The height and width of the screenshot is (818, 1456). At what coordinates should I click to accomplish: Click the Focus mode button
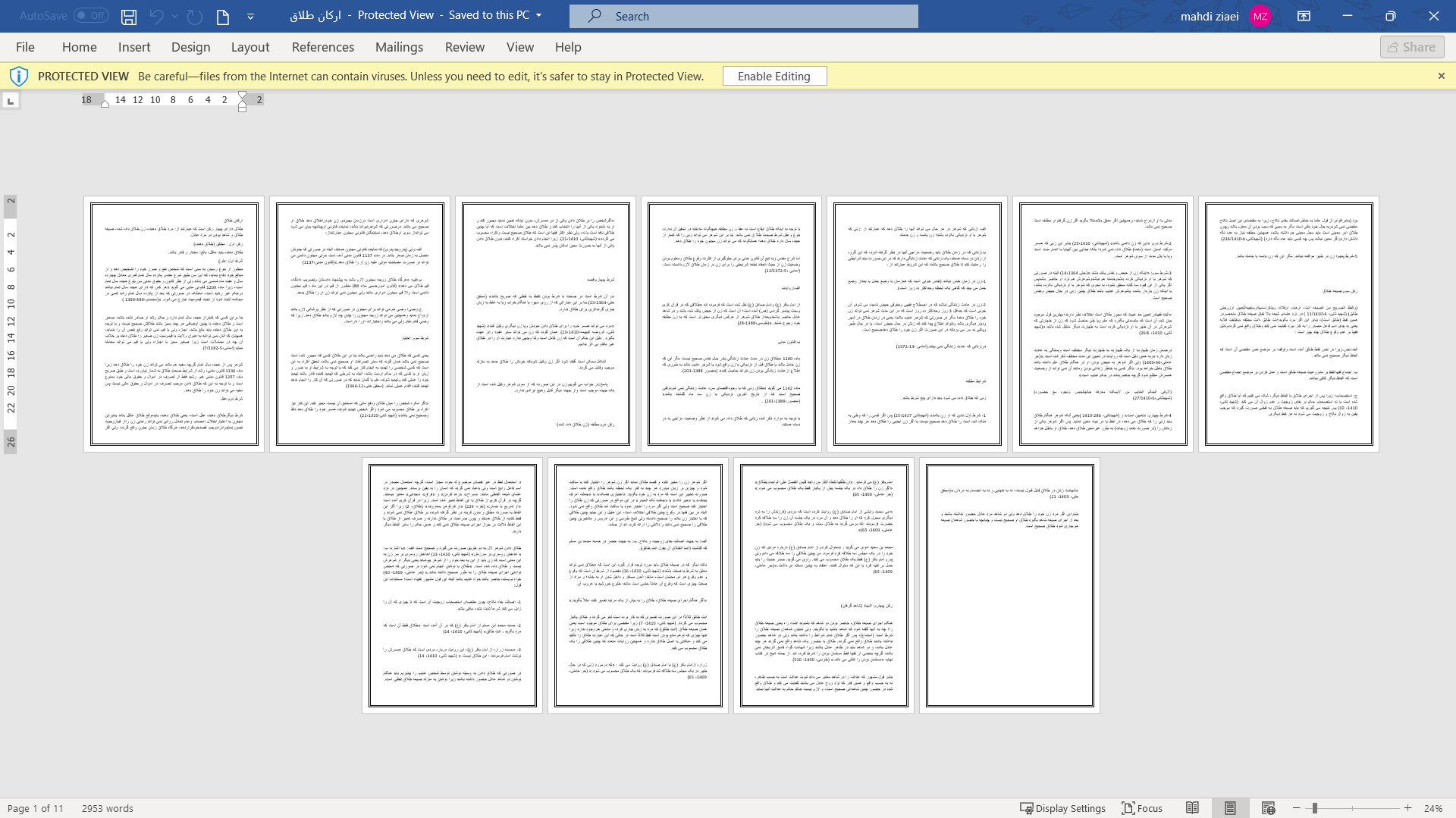[1143, 808]
